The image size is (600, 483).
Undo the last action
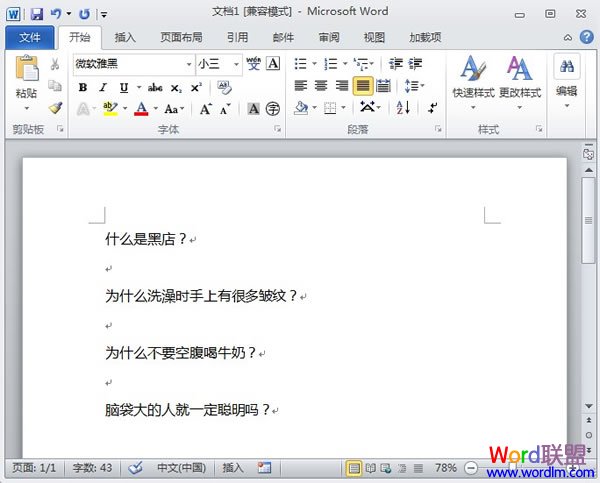[x=56, y=14]
